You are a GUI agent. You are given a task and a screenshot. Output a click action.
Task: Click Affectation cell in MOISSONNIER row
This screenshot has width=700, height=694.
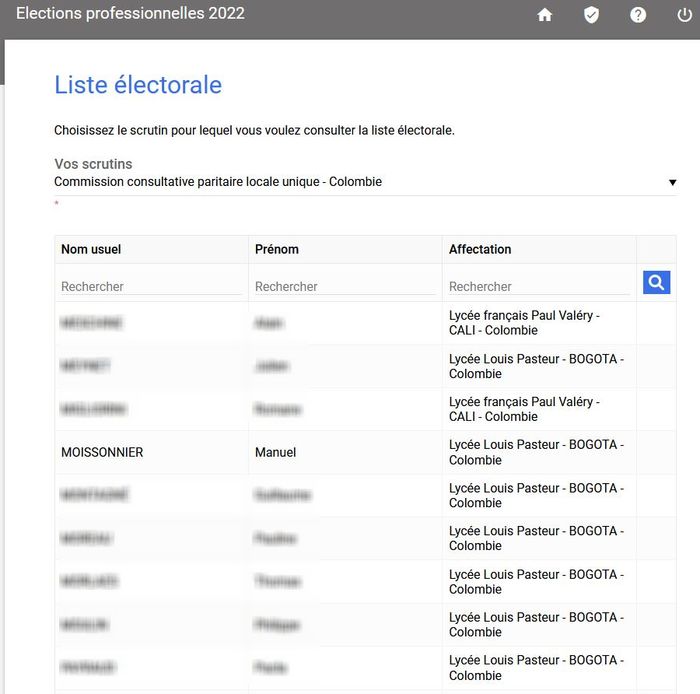536,452
